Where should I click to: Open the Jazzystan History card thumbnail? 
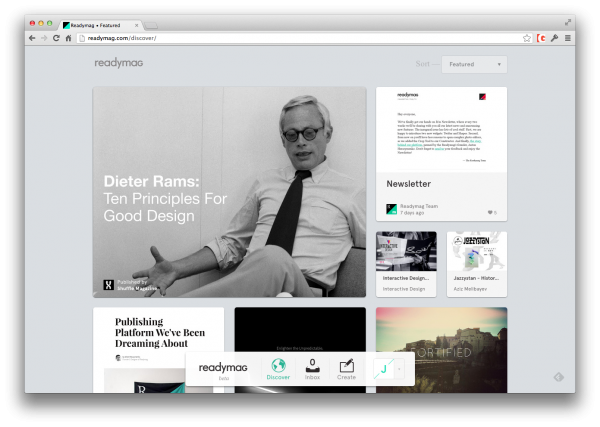click(477, 251)
